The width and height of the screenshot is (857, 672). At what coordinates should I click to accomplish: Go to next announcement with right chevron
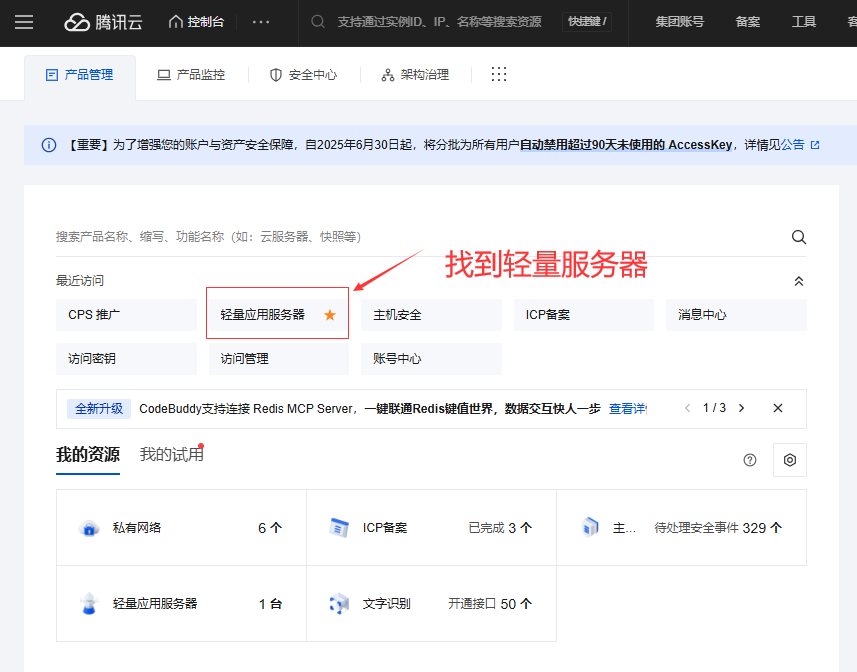click(x=741, y=408)
